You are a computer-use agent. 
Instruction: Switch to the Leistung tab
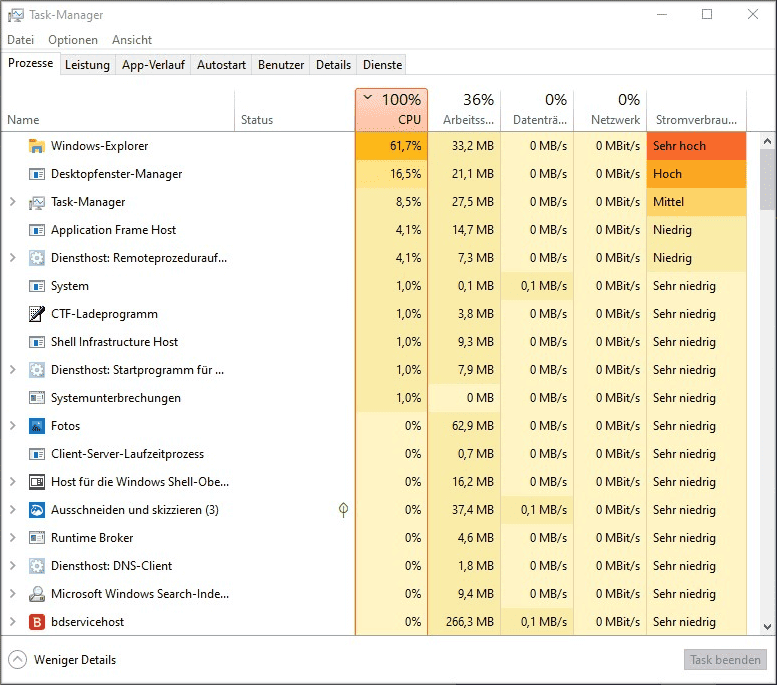click(x=87, y=65)
